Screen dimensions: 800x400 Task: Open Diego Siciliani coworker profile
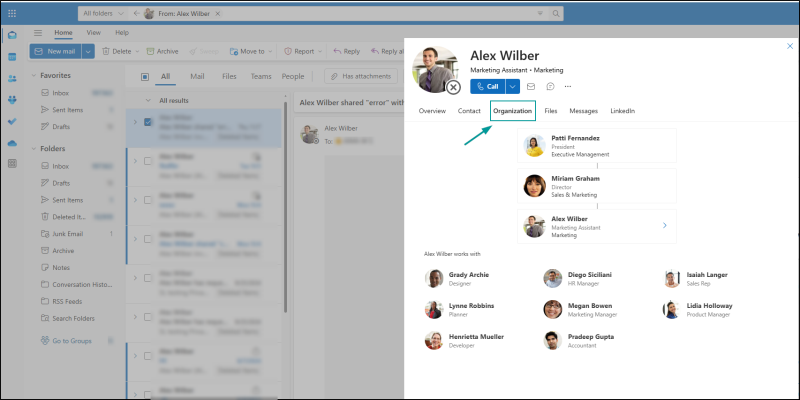click(578, 279)
